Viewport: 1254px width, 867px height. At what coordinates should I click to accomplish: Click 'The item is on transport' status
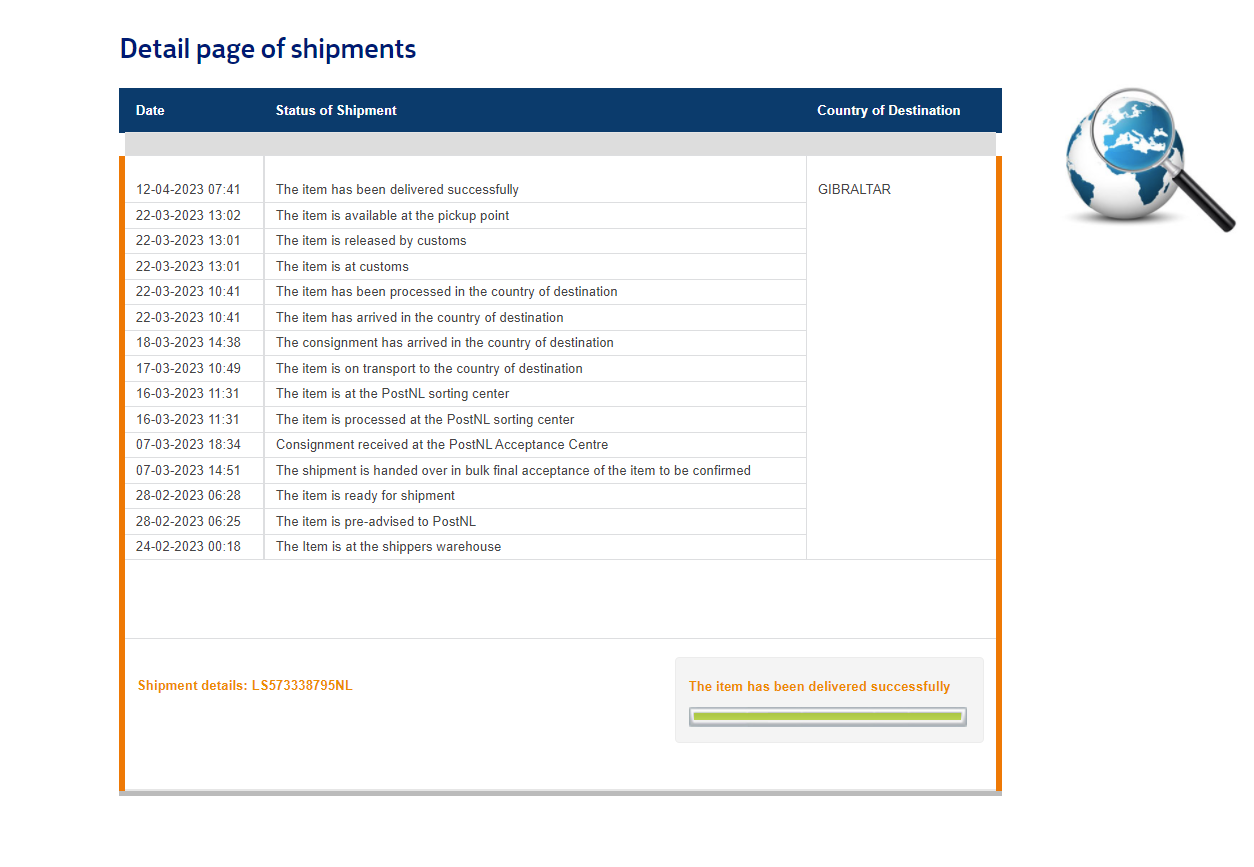[429, 369]
